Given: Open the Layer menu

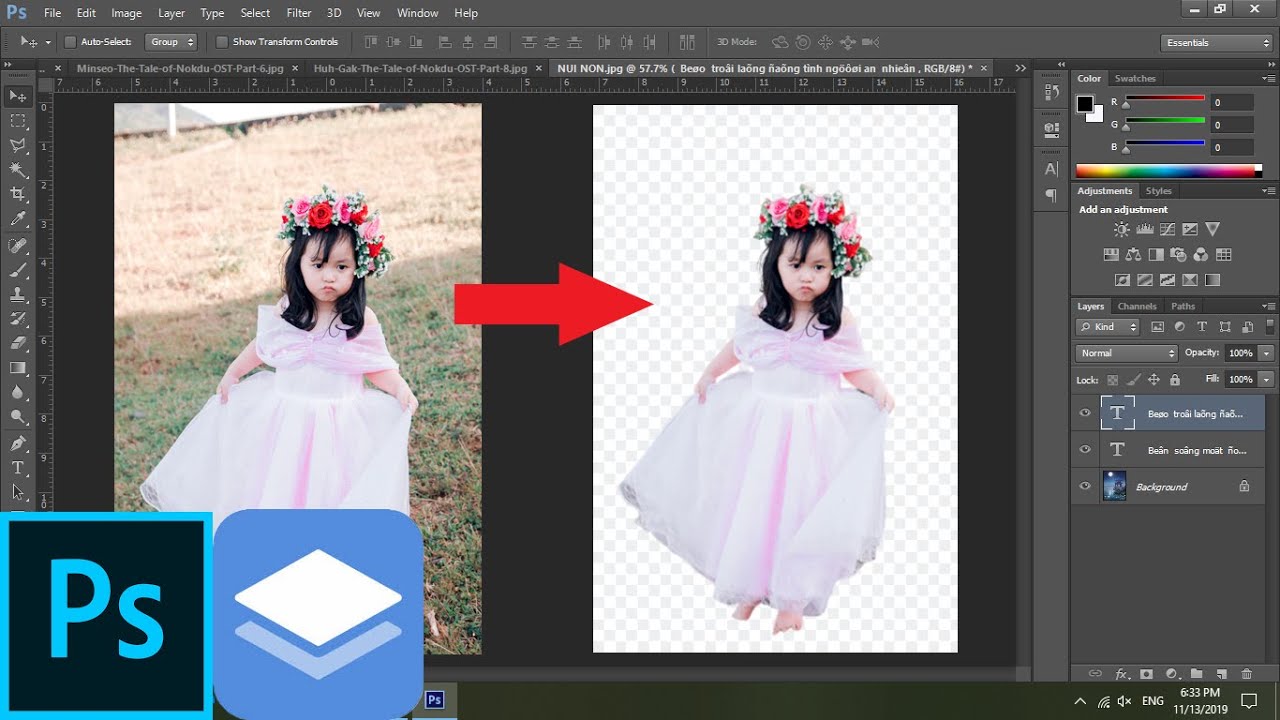Looking at the screenshot, I should click(x=171, y=13).
